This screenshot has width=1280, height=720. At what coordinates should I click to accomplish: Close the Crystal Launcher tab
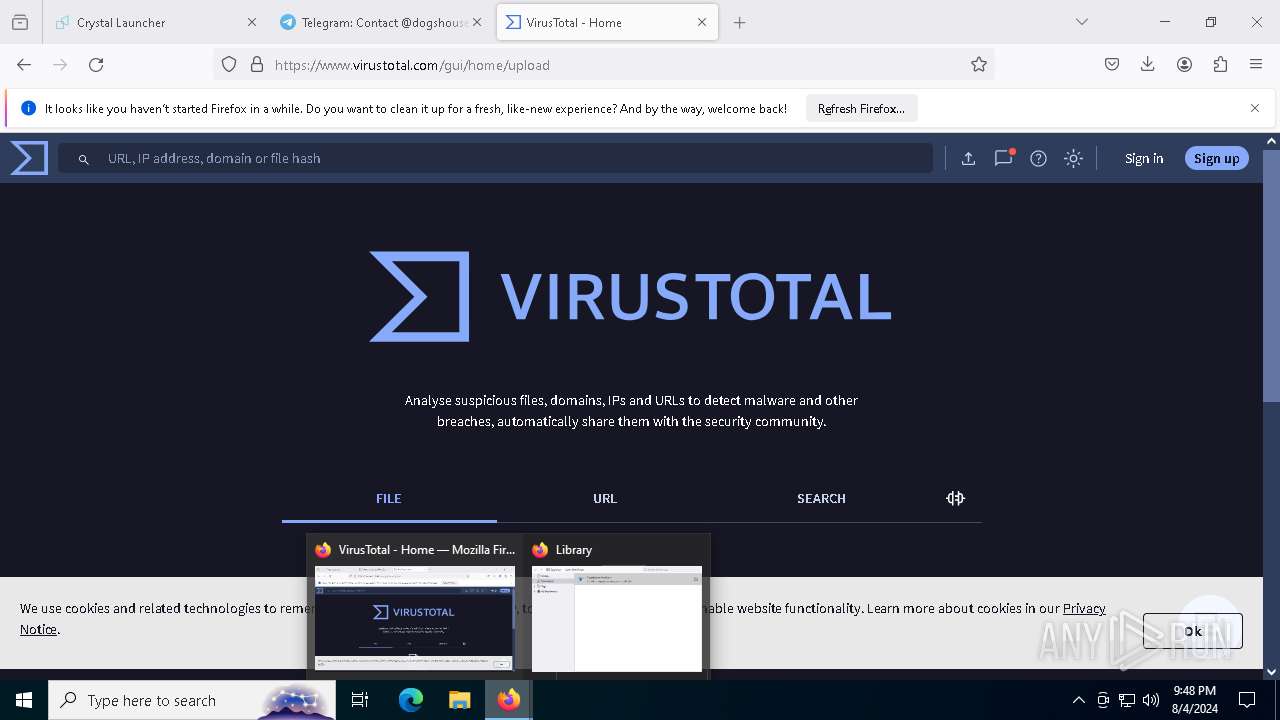tap(251, 22)
